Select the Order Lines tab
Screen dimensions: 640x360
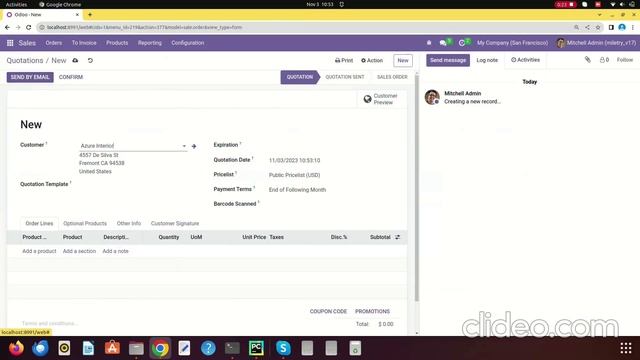(x=39, y=224)
